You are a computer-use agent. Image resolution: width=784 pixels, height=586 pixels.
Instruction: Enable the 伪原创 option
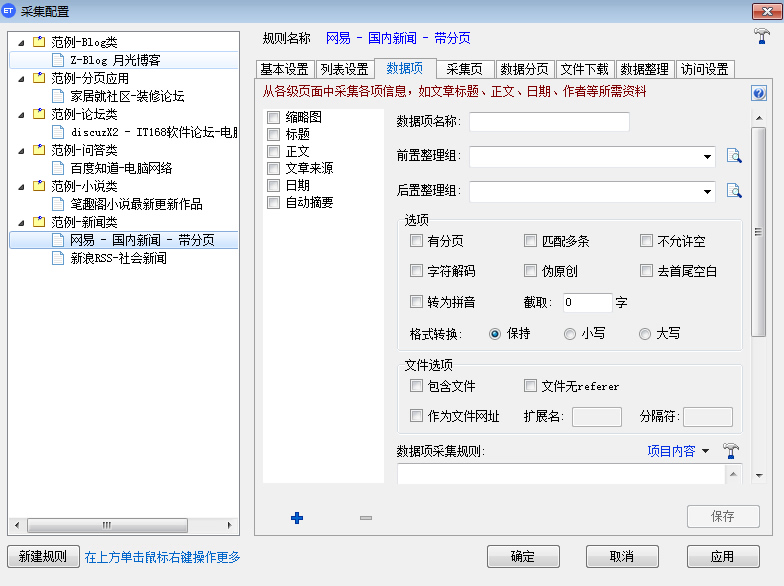(530, 271)
